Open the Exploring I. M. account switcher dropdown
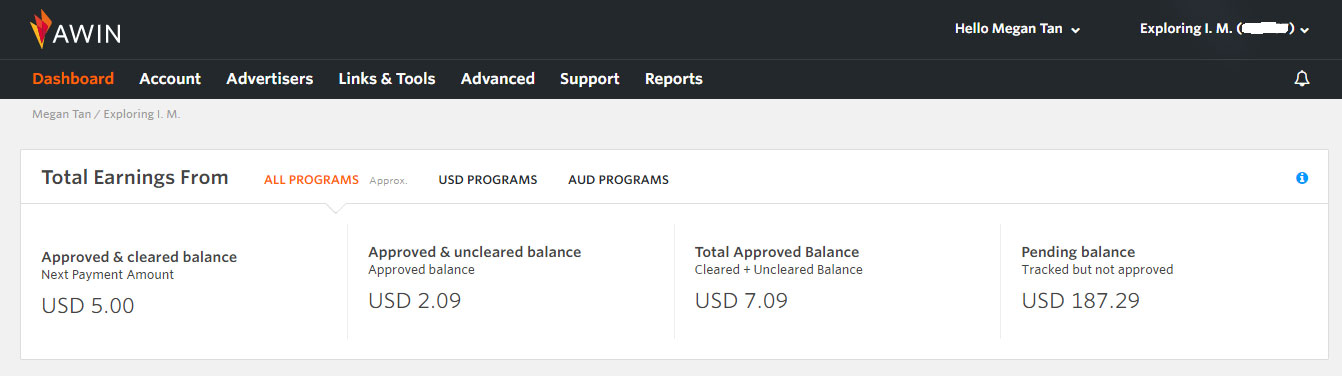Image resolution: width=1342 pixels, height=376 pixels. click(1224, 29)
